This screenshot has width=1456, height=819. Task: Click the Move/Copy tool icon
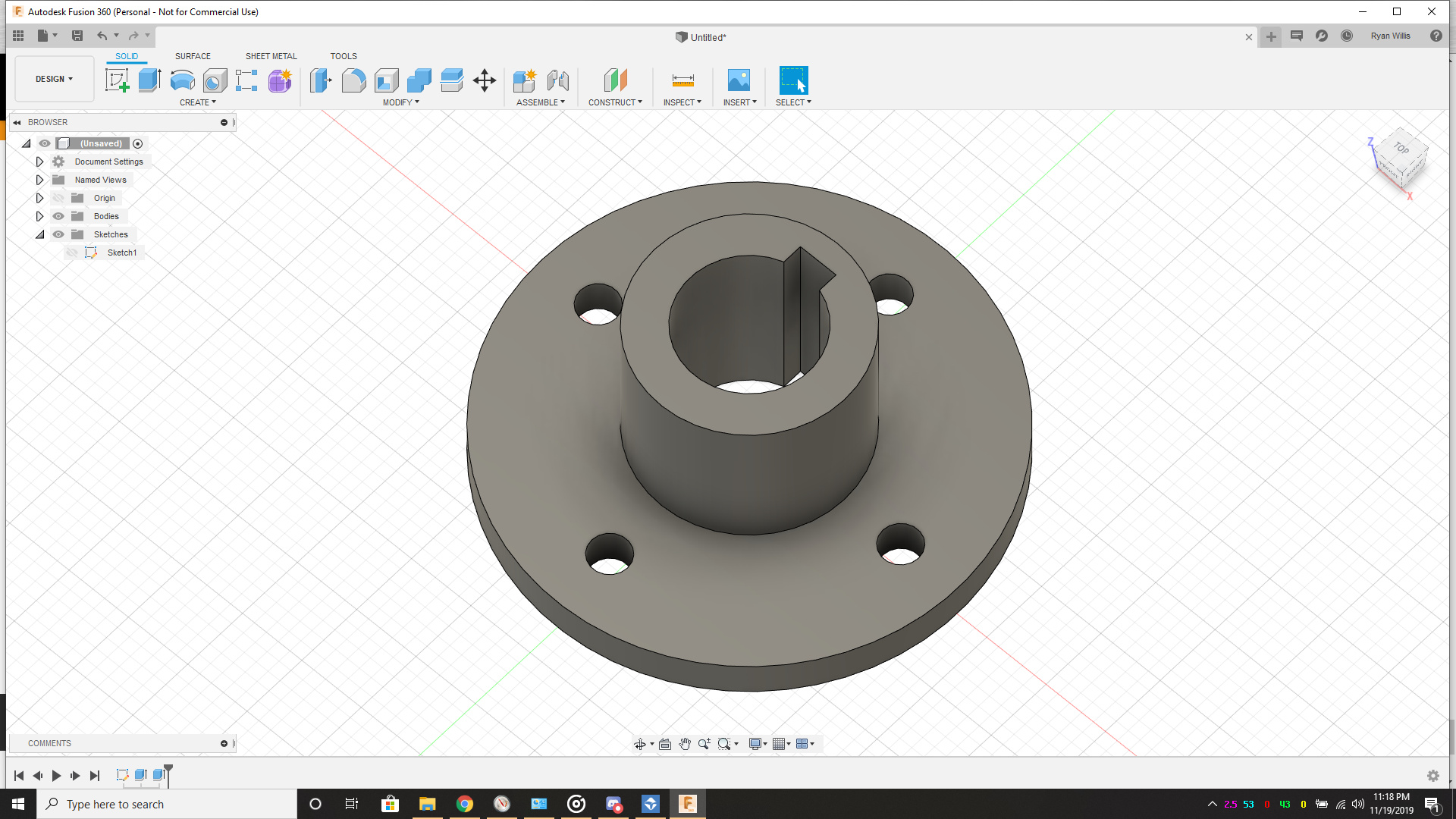pos(484,80)
